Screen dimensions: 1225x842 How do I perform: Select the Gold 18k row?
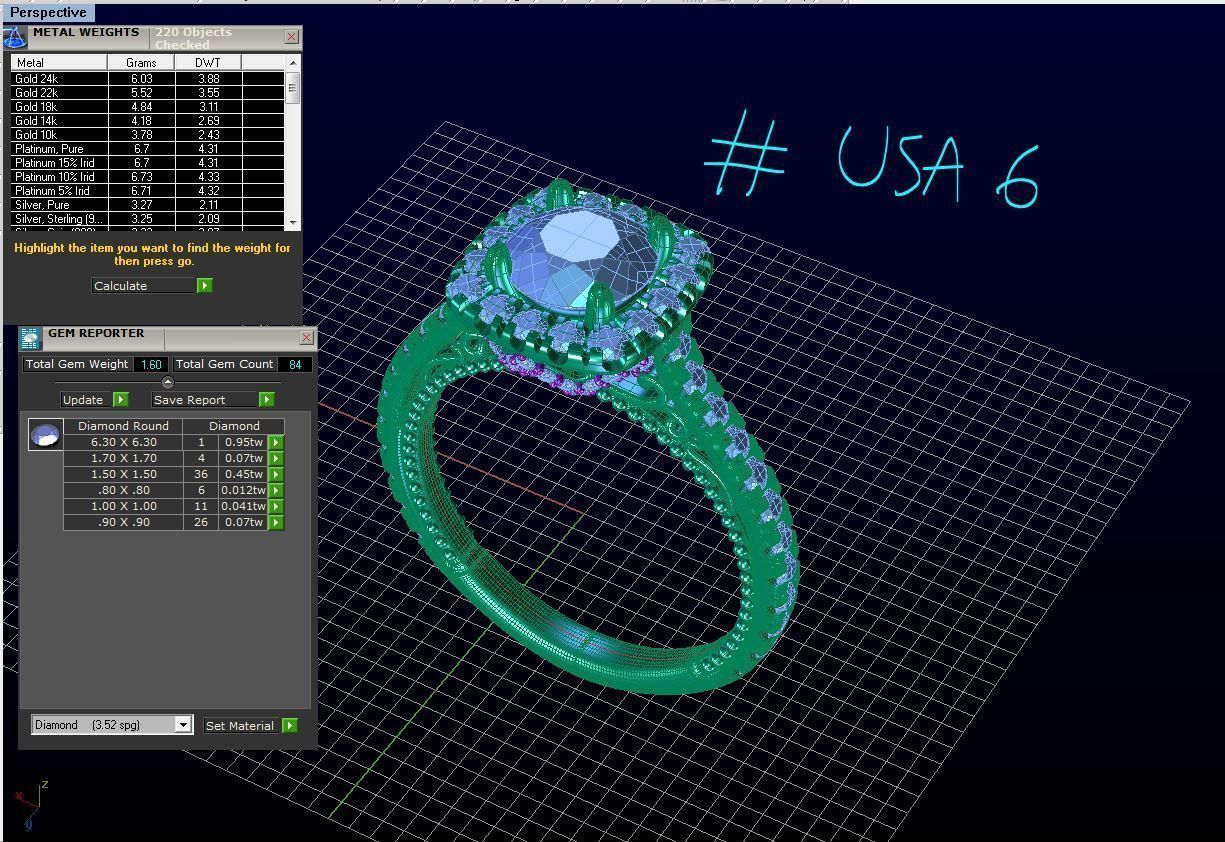click(x=148, y=106)
